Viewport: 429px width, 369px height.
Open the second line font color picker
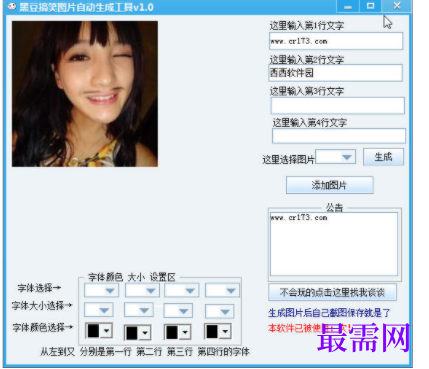click(x=137, y=332)
